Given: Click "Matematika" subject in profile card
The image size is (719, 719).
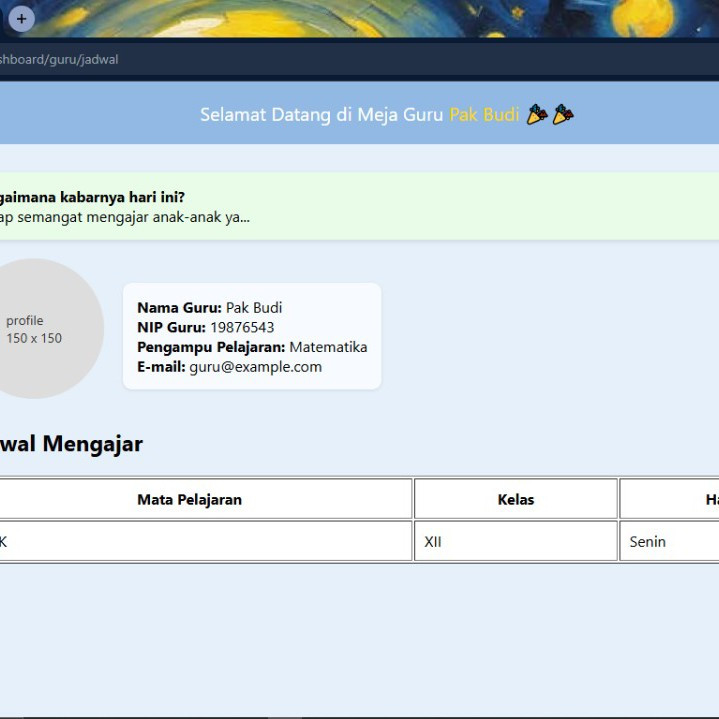Looking at the screenshot, I should tap(328, 347).
